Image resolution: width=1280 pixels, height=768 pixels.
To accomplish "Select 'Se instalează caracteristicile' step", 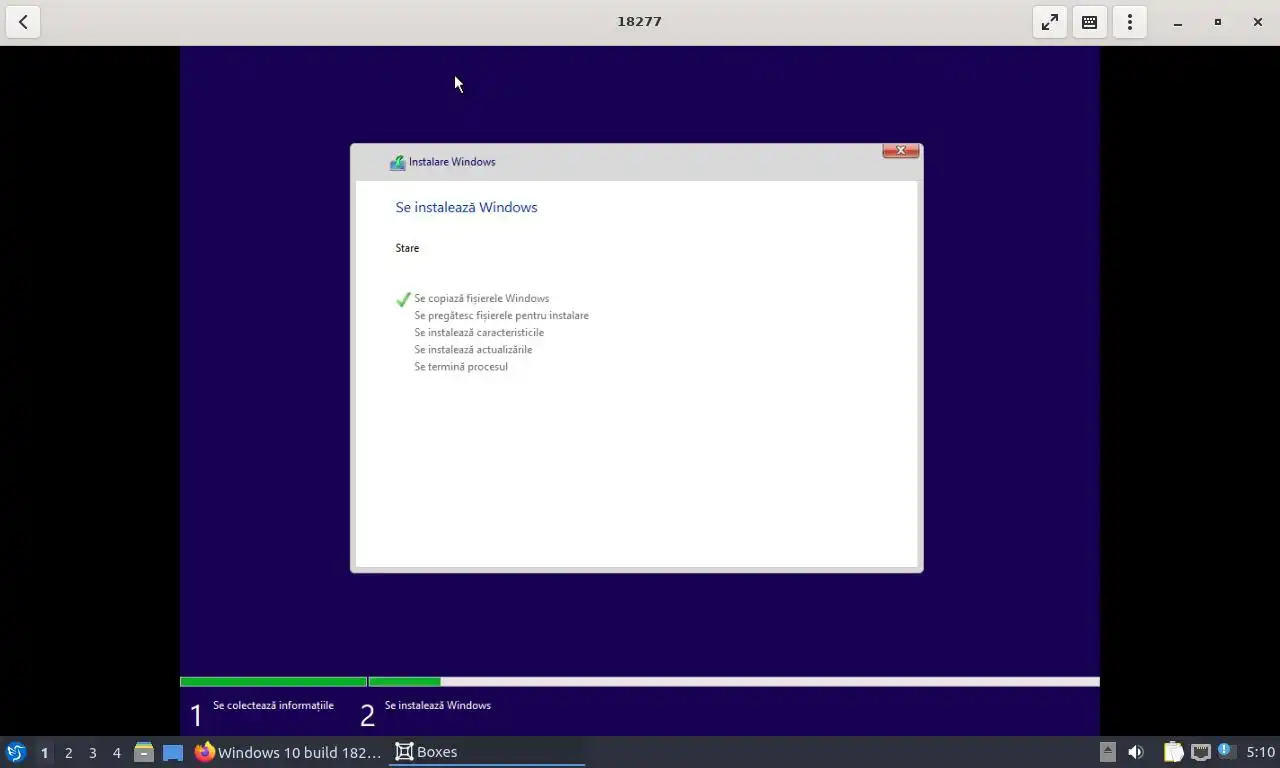I will point(479,332).
